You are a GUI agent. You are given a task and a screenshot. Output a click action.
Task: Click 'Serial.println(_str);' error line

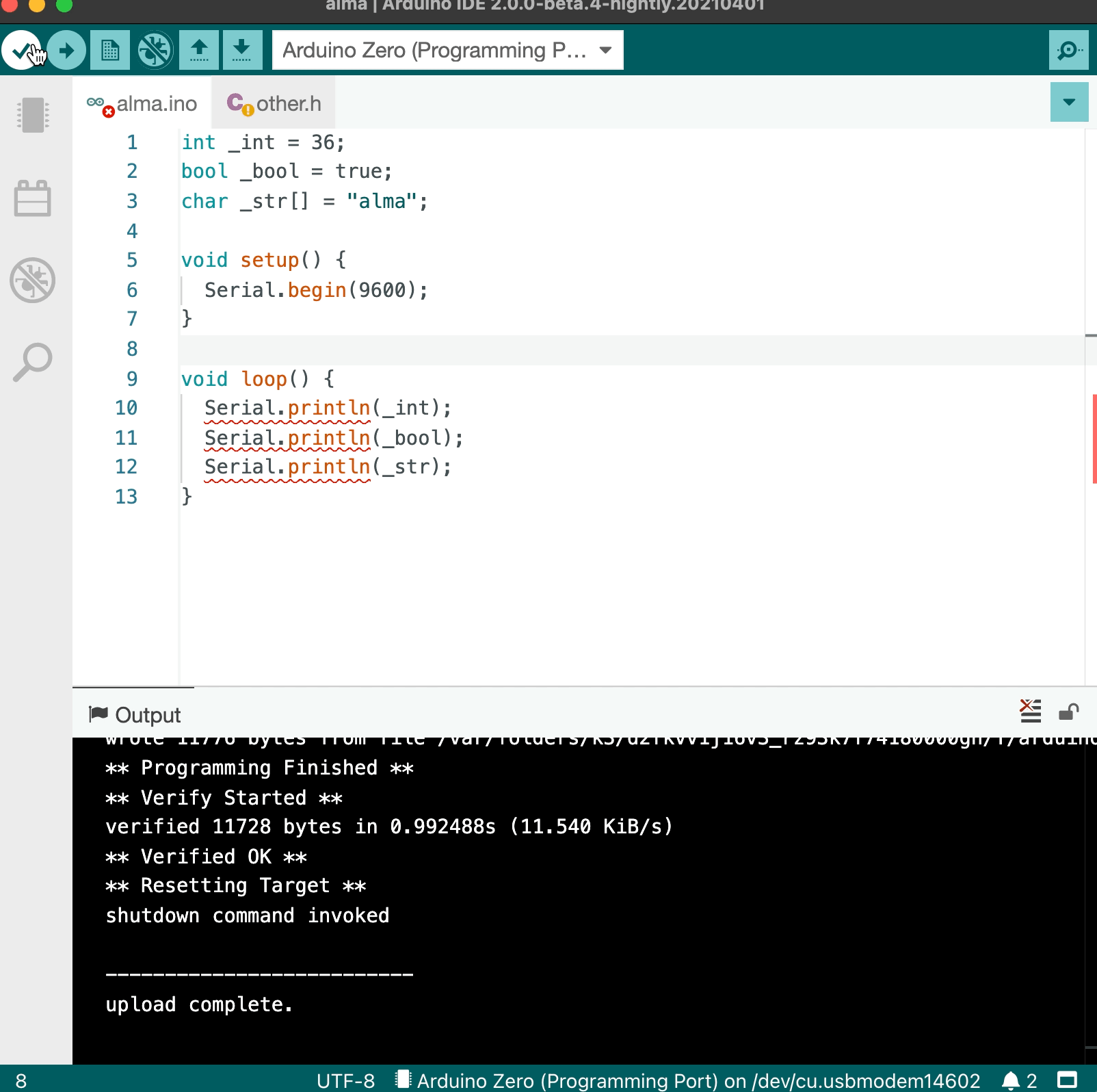pyautogui.click(x=328, y=467)
